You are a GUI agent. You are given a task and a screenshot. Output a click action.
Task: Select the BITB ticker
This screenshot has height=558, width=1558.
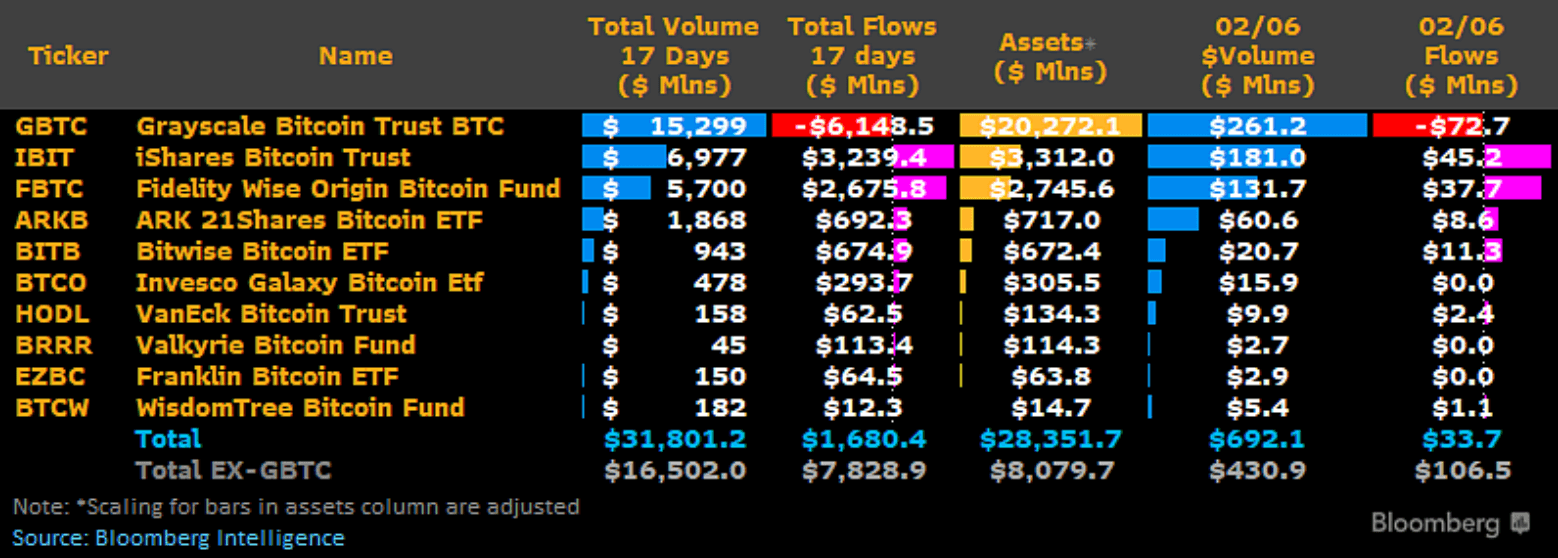[48, 251]
